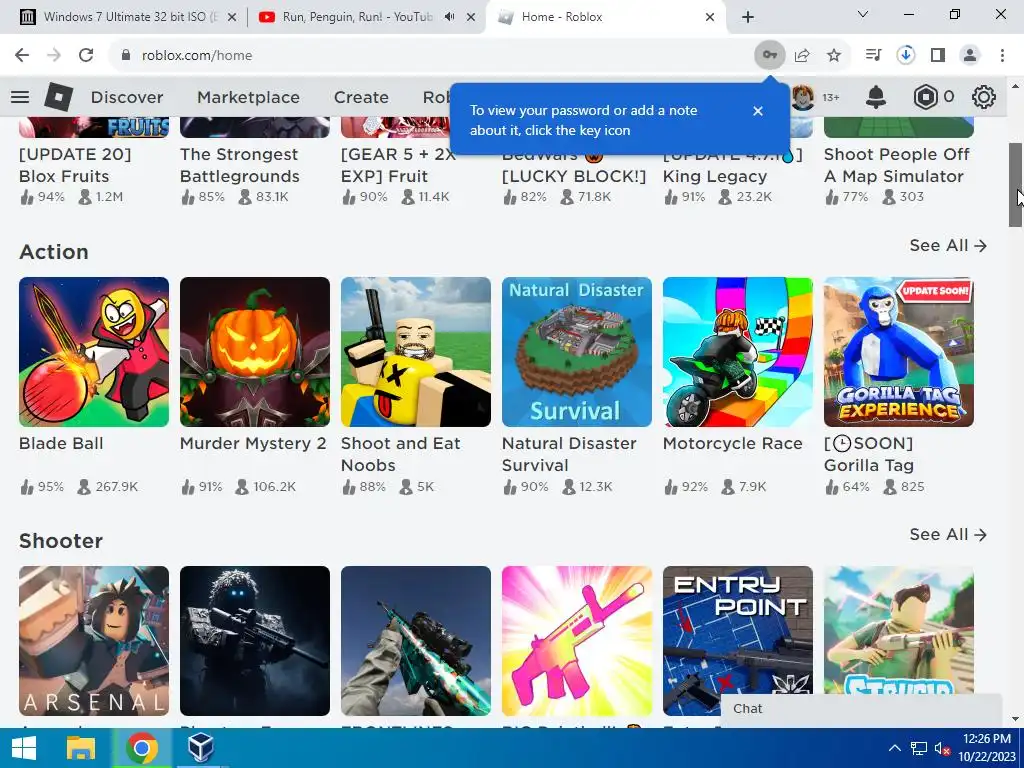The width and height of the screenshot is (1024, 768).
Task: Open the Gorilla Tag Experience thumbnail
Action: click(899, 352)
